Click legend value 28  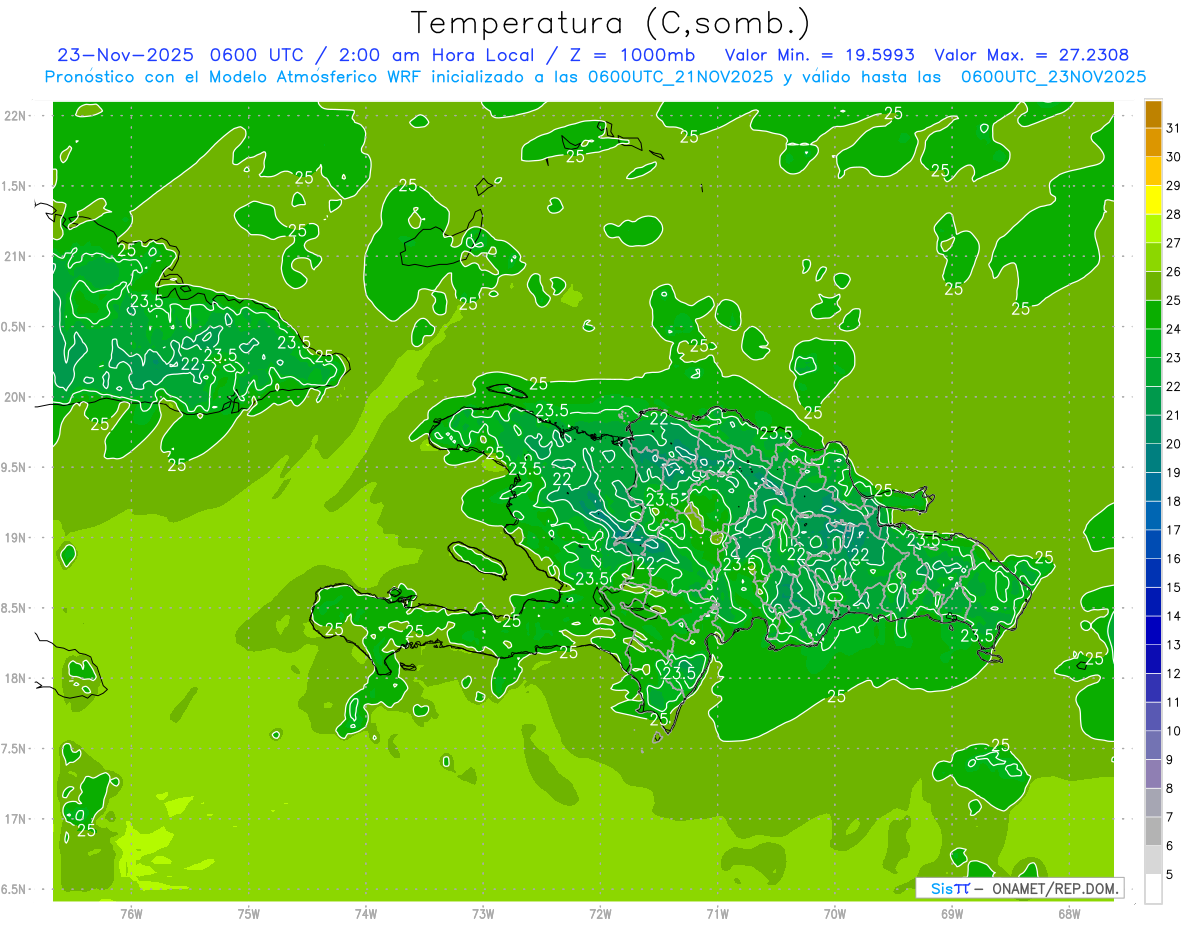click(x=1174, y=214)
